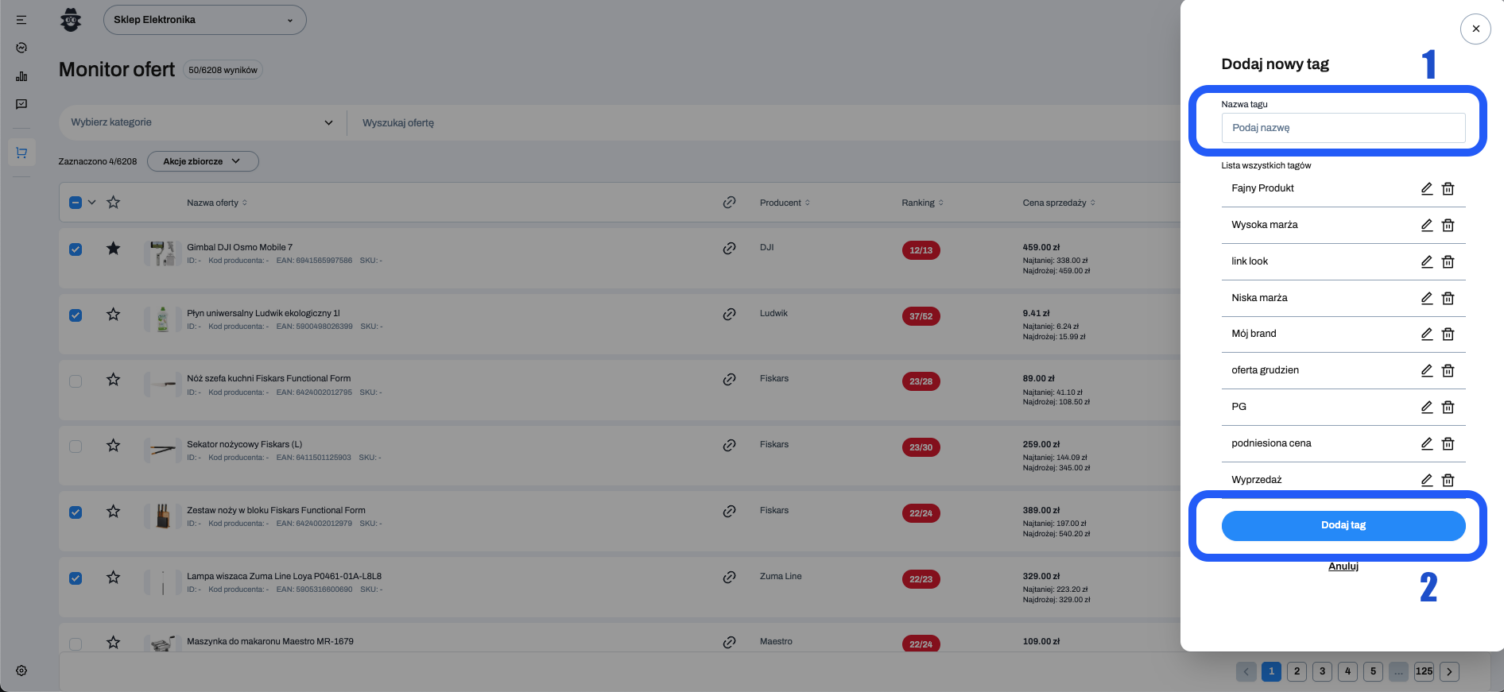Click the 'Dodaj tag' button
Screen dimensions: 1504x692
coord(1343,526)
